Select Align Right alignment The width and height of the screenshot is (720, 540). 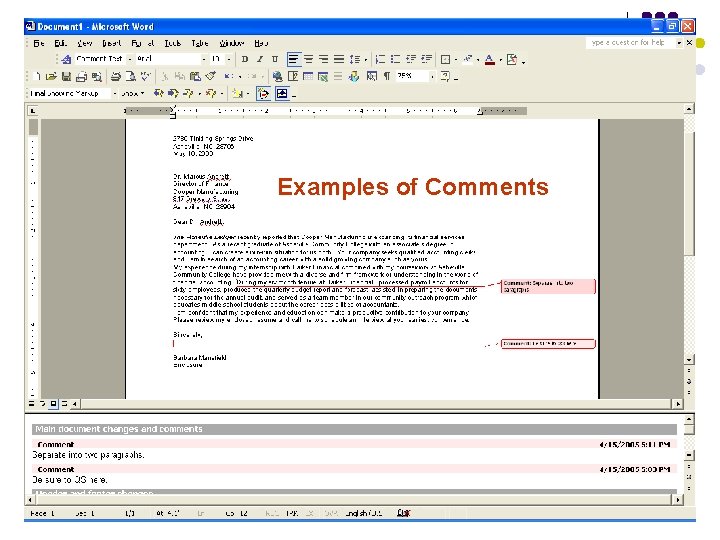point(324,59)
